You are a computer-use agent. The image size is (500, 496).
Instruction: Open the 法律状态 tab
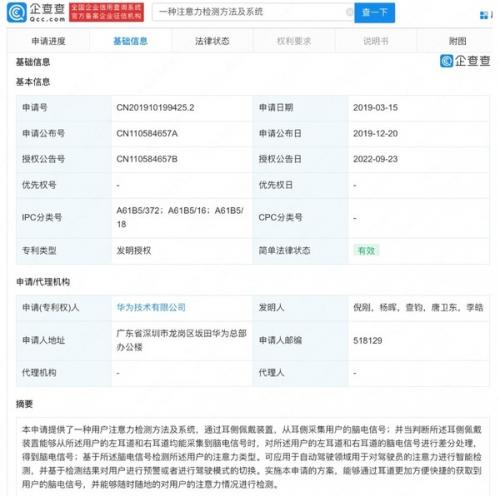tap(212, 41)
